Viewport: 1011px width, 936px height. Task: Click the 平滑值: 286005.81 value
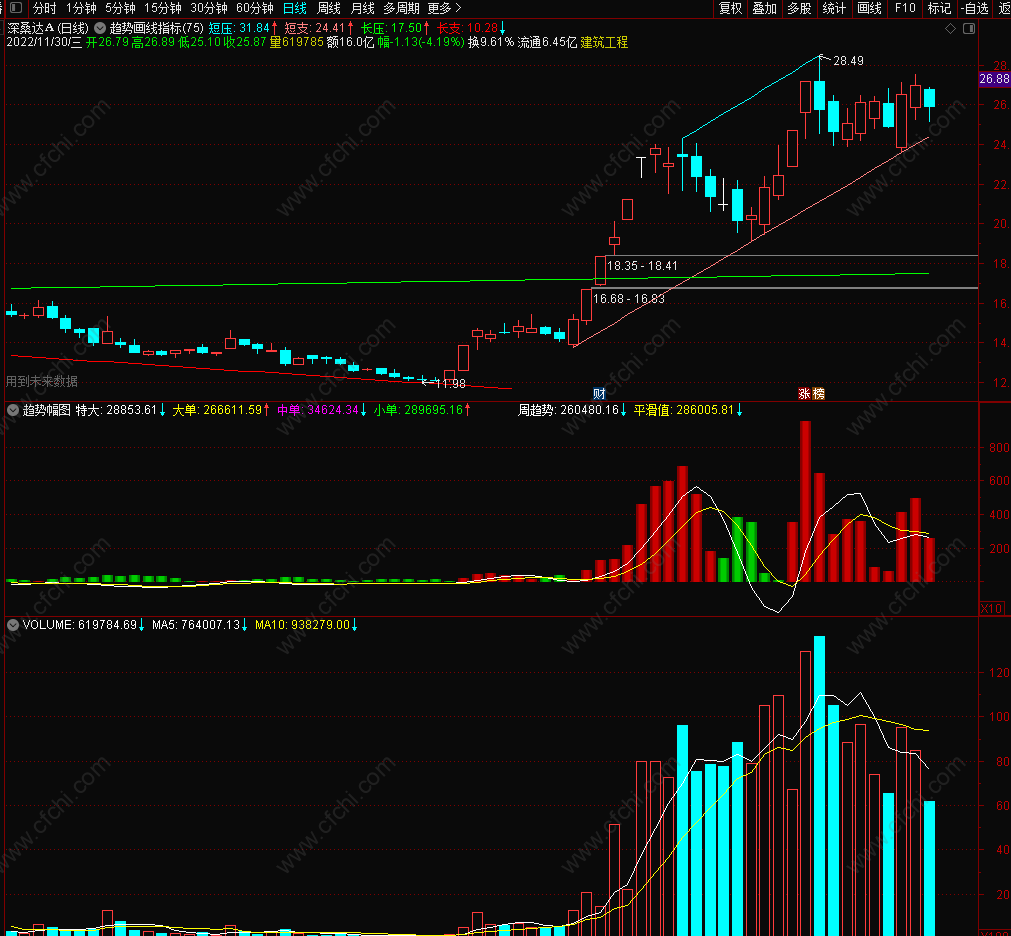pyautogui.click(x=688, y=410)
